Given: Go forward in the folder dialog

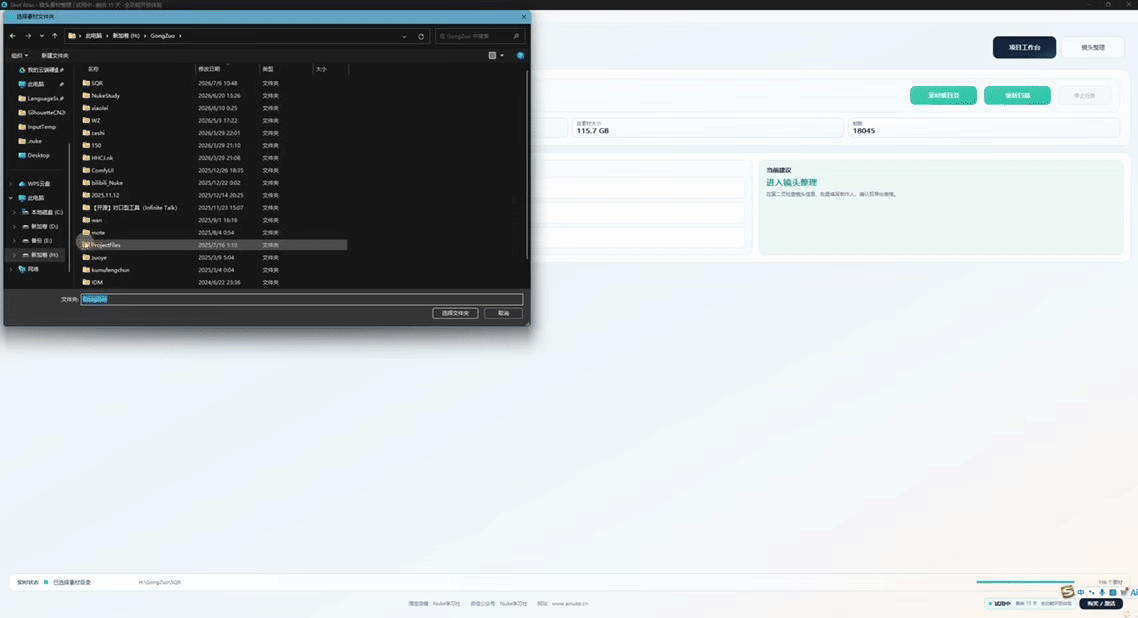Looking at the screenshot, I should (28, 36).
